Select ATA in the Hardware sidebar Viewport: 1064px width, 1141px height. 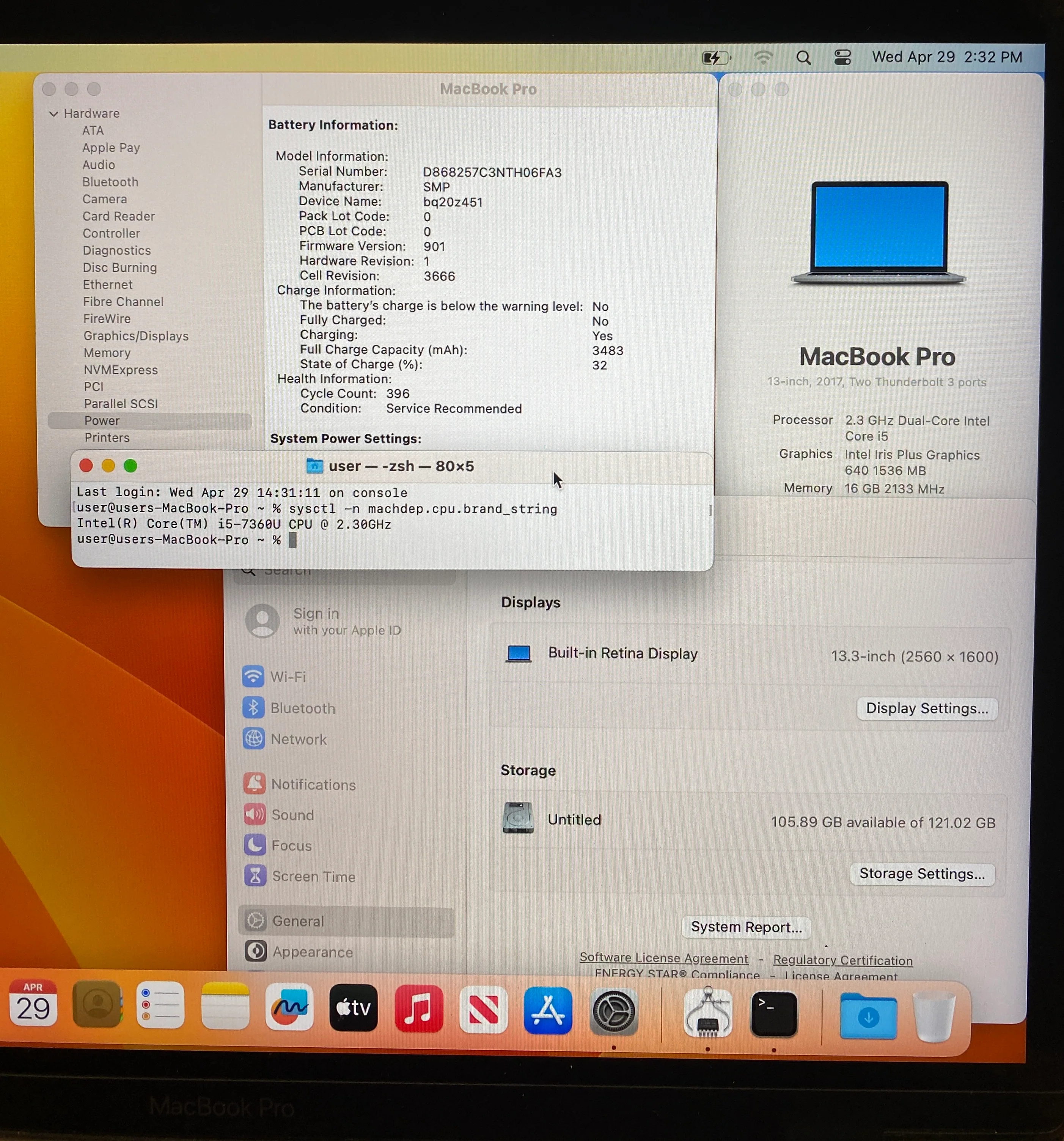click(93, 131)
